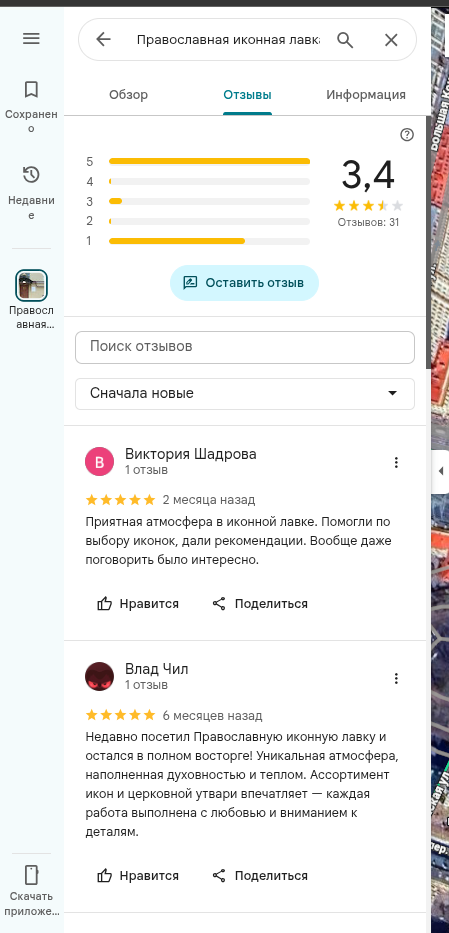Image resolution: width=449 pixels, height=933 pixels.
Task: Switch to the Информация tab
Action: tap(366, 95)
